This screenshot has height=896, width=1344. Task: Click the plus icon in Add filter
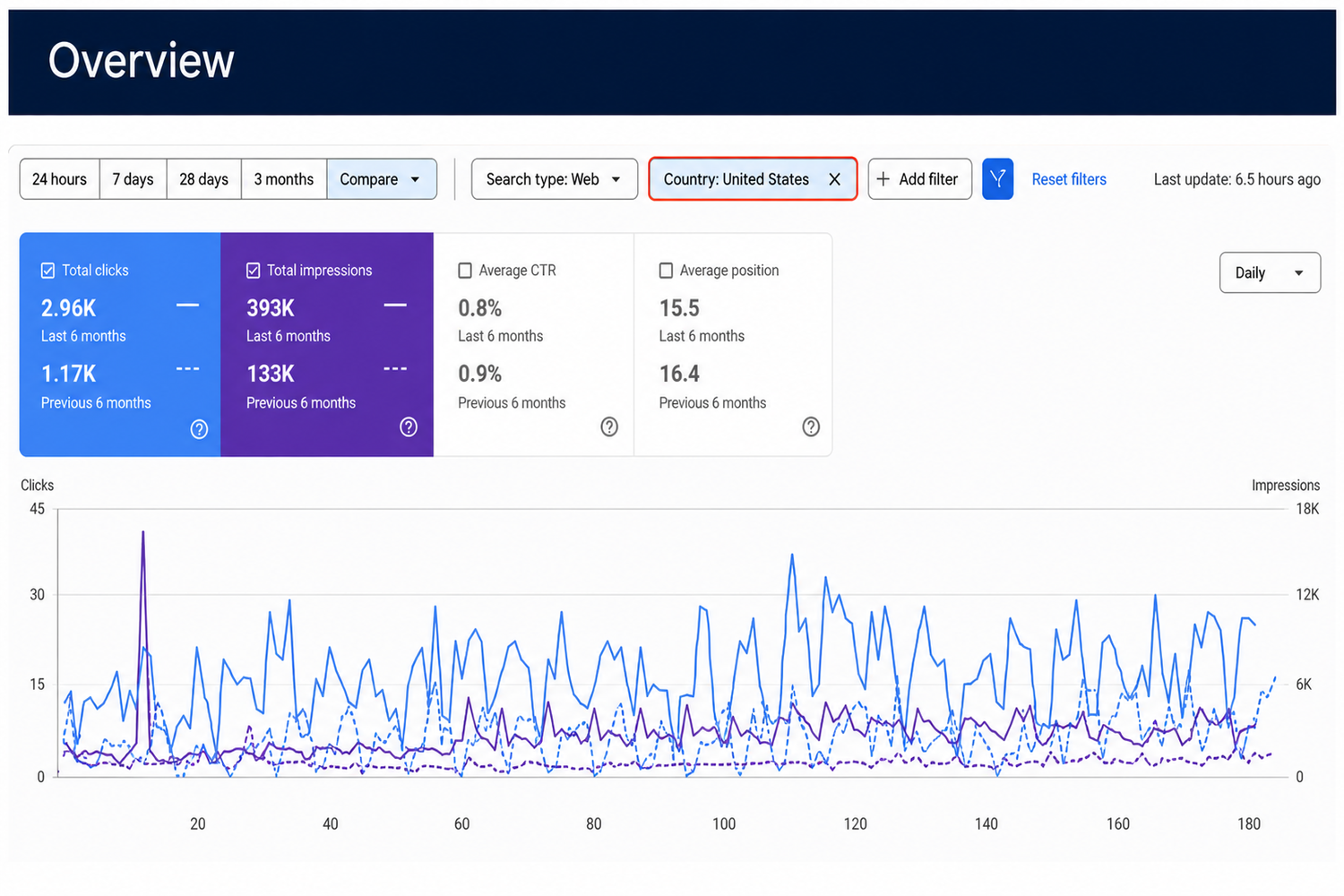(883, 179)
